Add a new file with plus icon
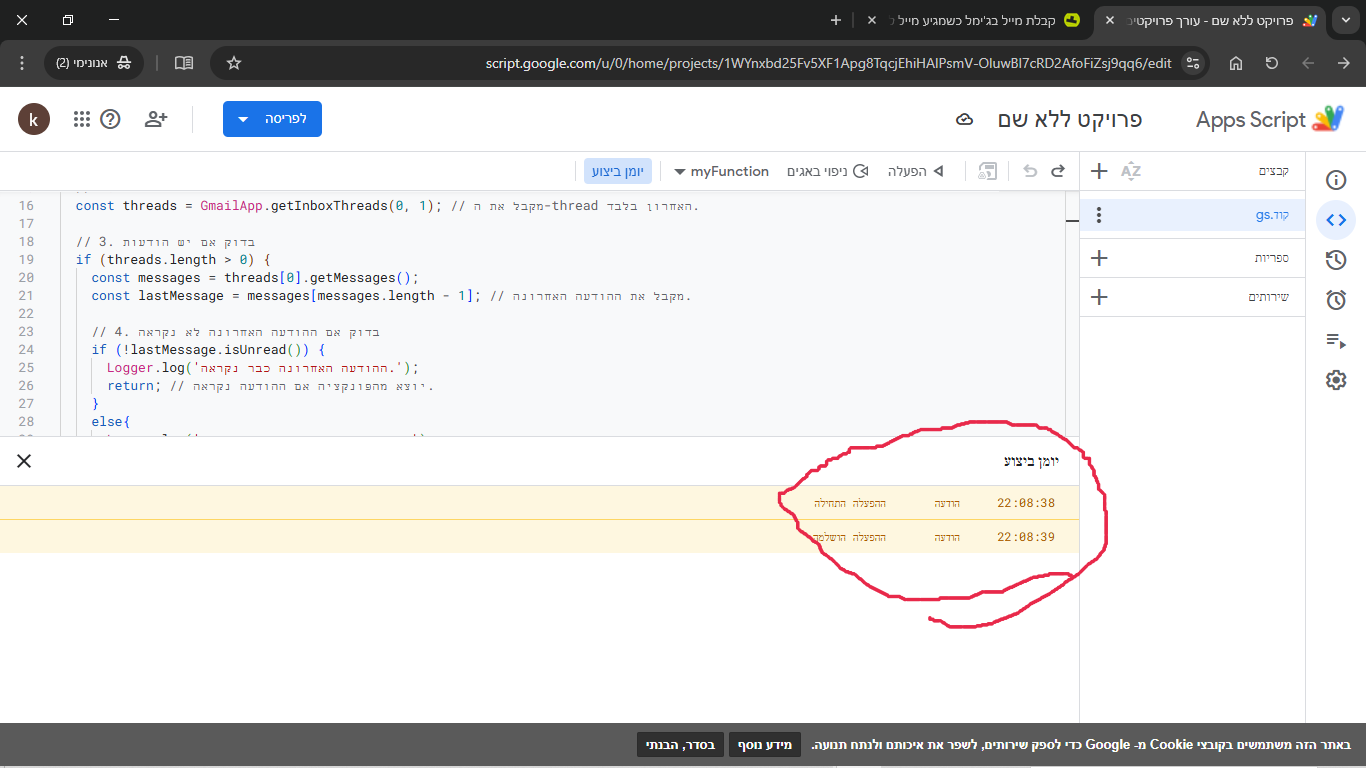 point(1099,171)
